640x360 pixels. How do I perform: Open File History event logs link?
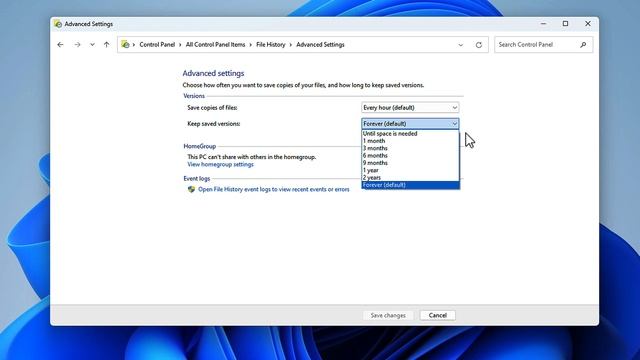point(273,189)
